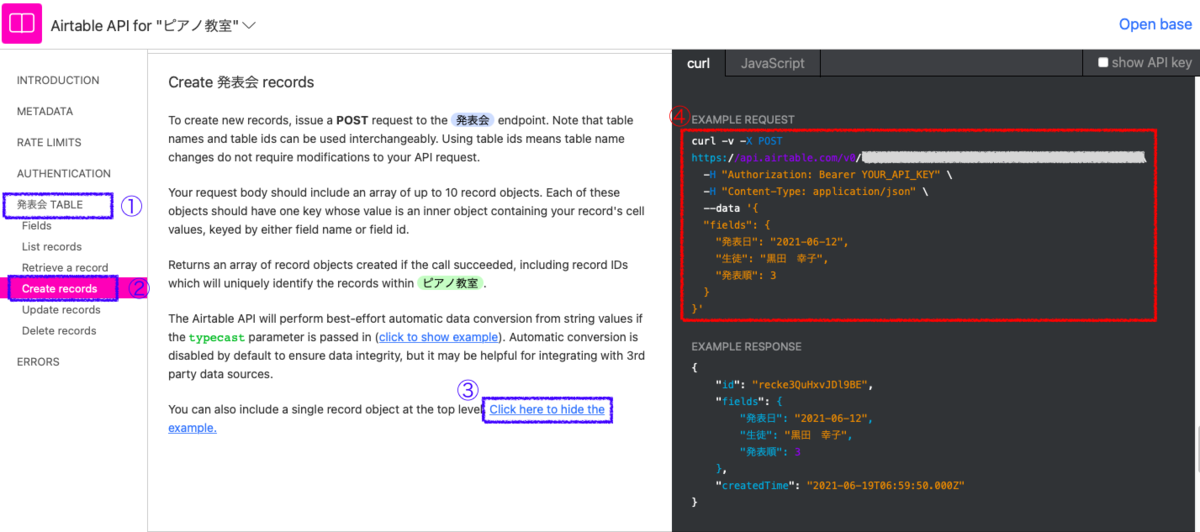Open the "Open base" link
1200x532 pixels.
click(x=1155, y=24)
